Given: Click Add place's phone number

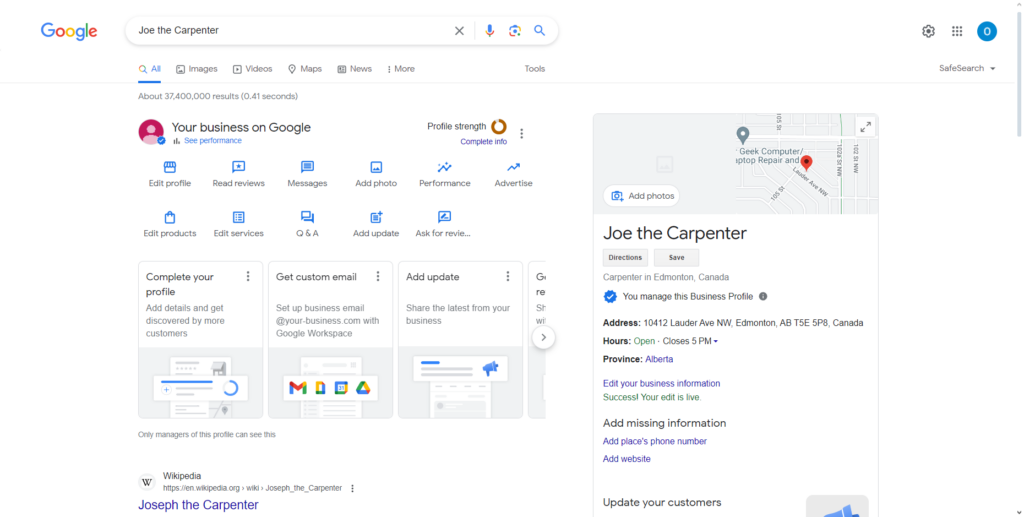Looking at the screenshot, I should (x=654, y=441).
